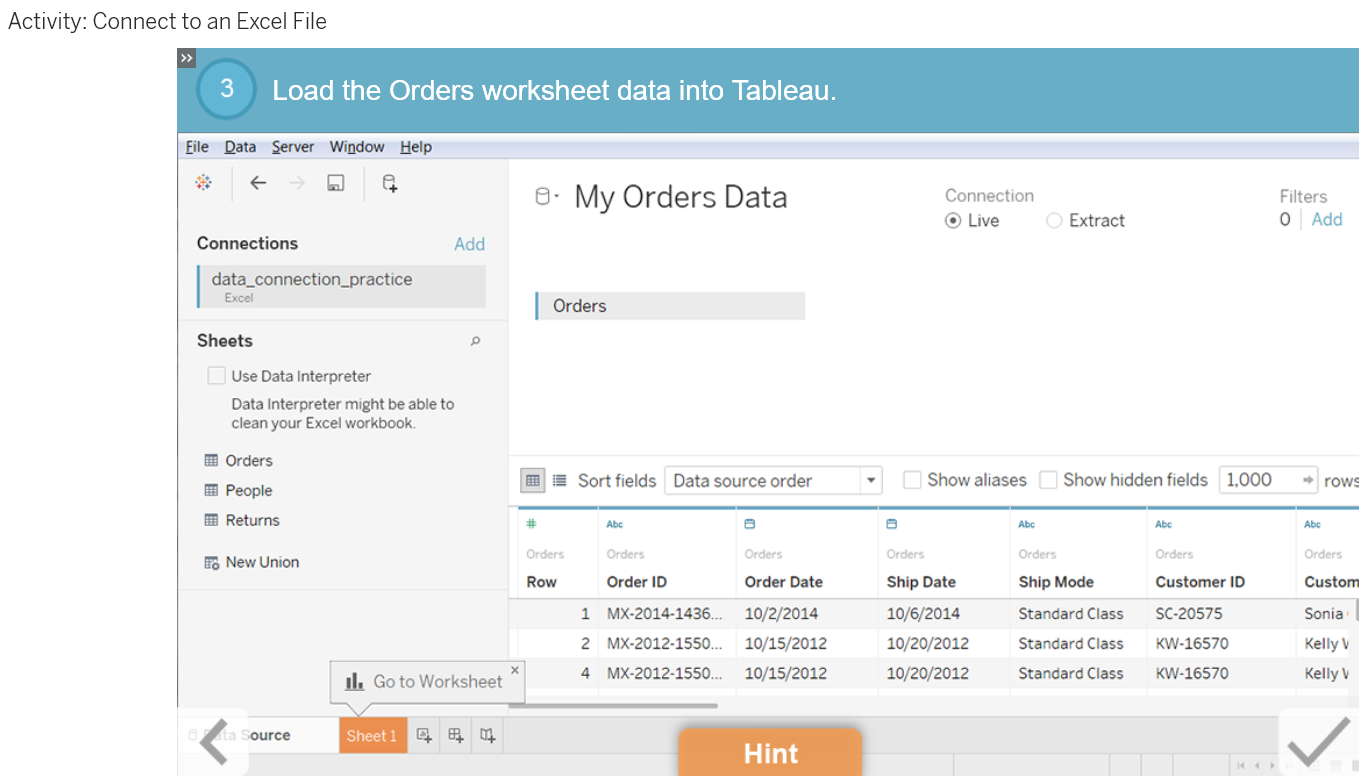Click the checkmark icon at bottom right
This screenshot has width=1359, height=781.
(1318, 742)
